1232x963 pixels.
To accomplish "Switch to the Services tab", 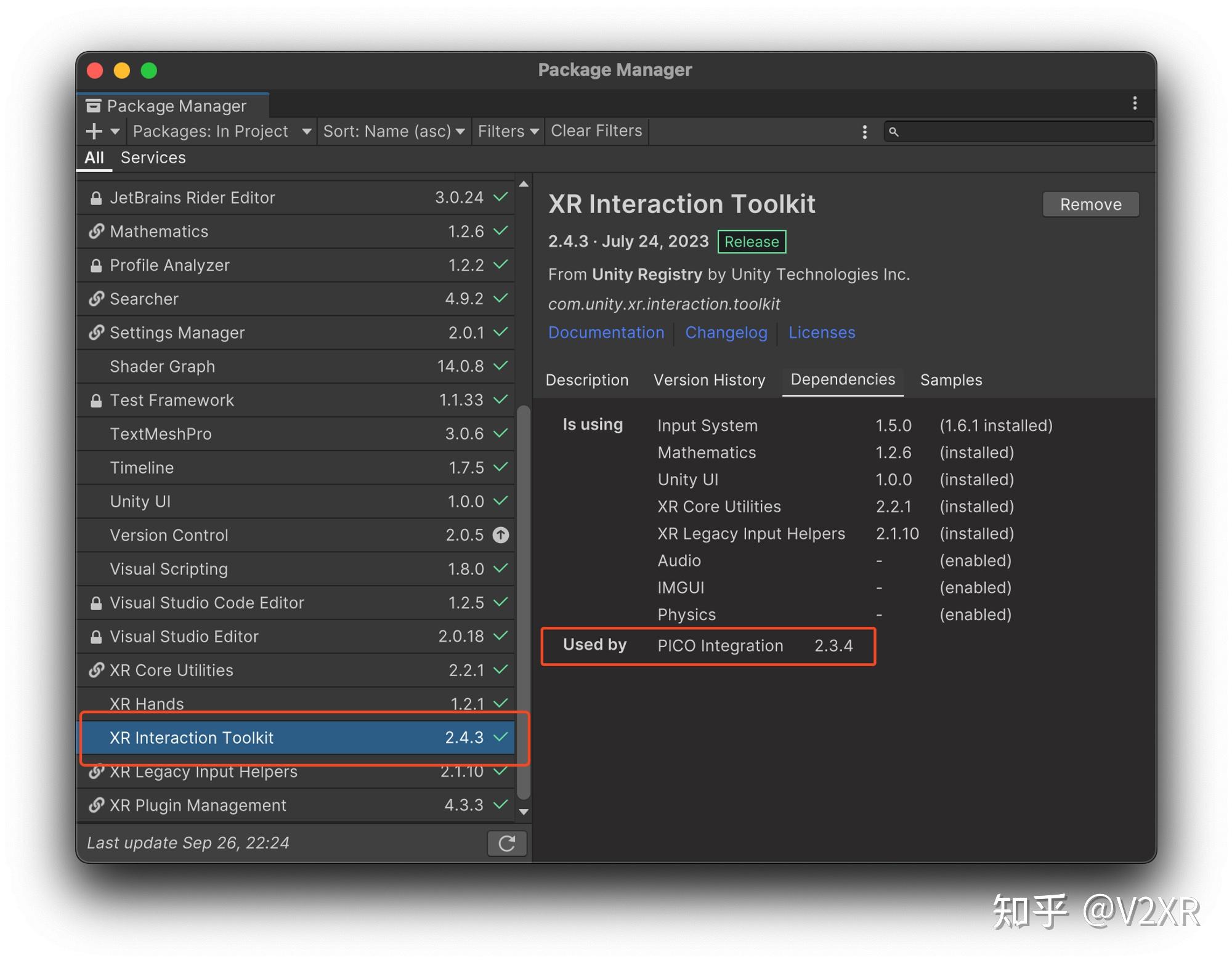I will [153, 158].
